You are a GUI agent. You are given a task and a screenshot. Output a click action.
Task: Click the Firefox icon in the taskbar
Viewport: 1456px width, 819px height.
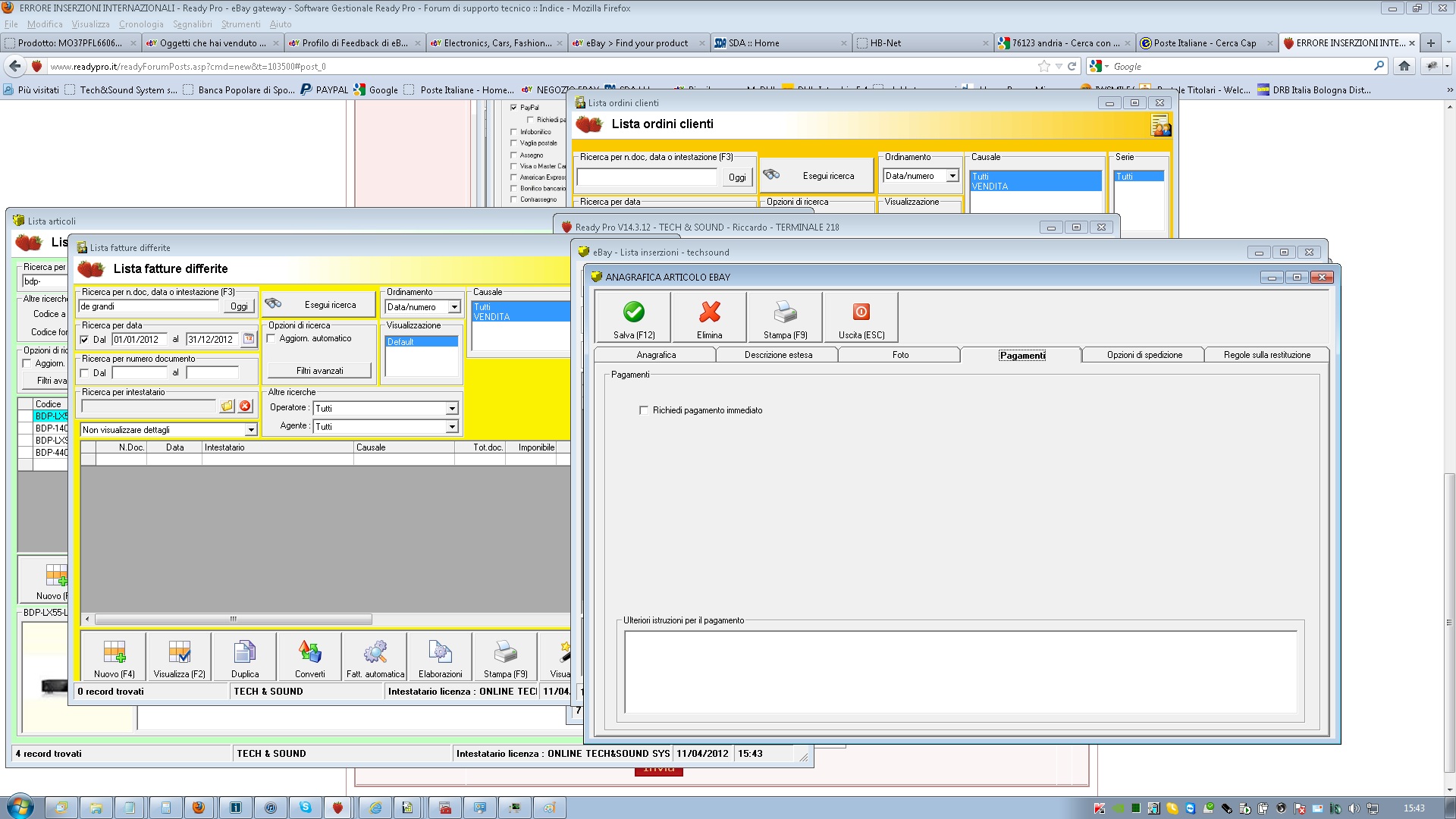(199, 808)
